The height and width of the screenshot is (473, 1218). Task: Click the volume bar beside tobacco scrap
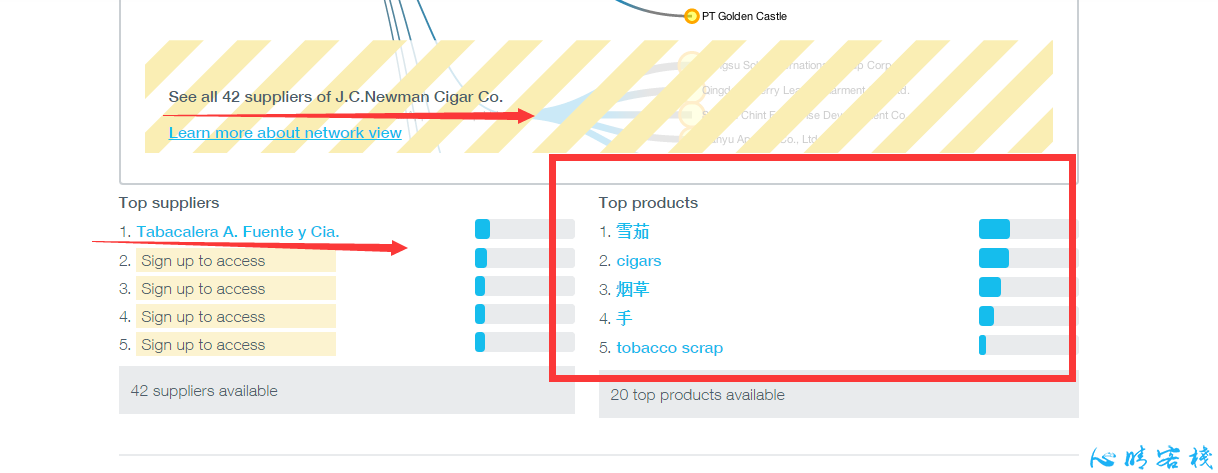coord(1022,345)
